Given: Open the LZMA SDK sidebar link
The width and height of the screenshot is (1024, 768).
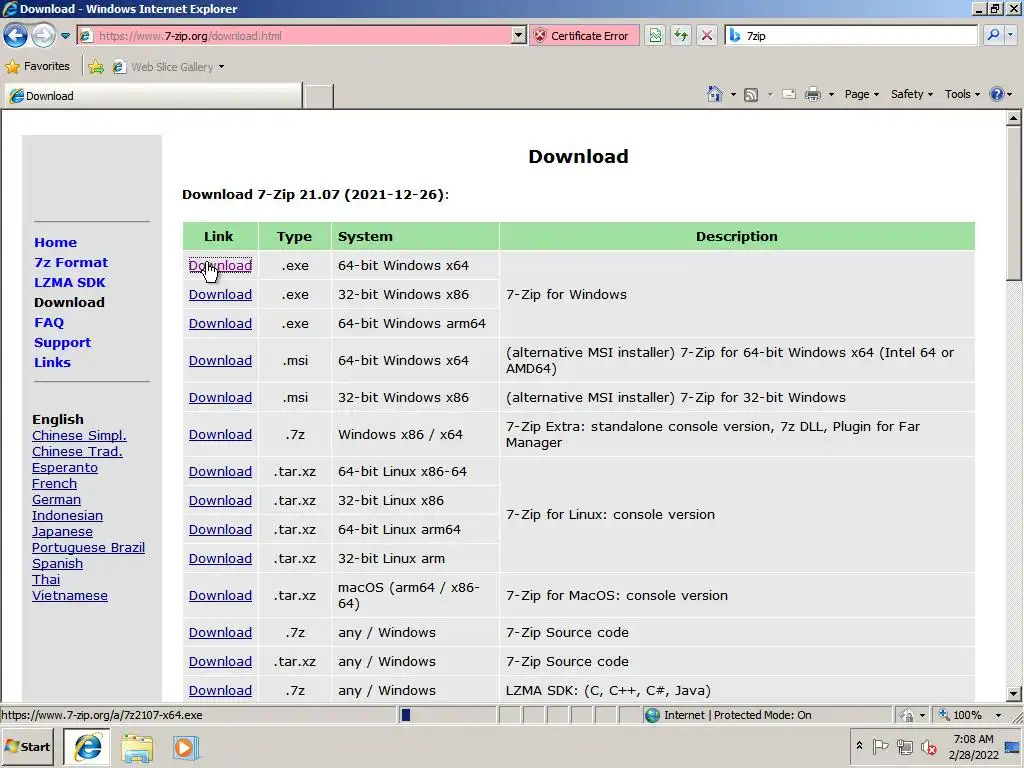Looking at the screenshot, I should (x=70, y=283).
